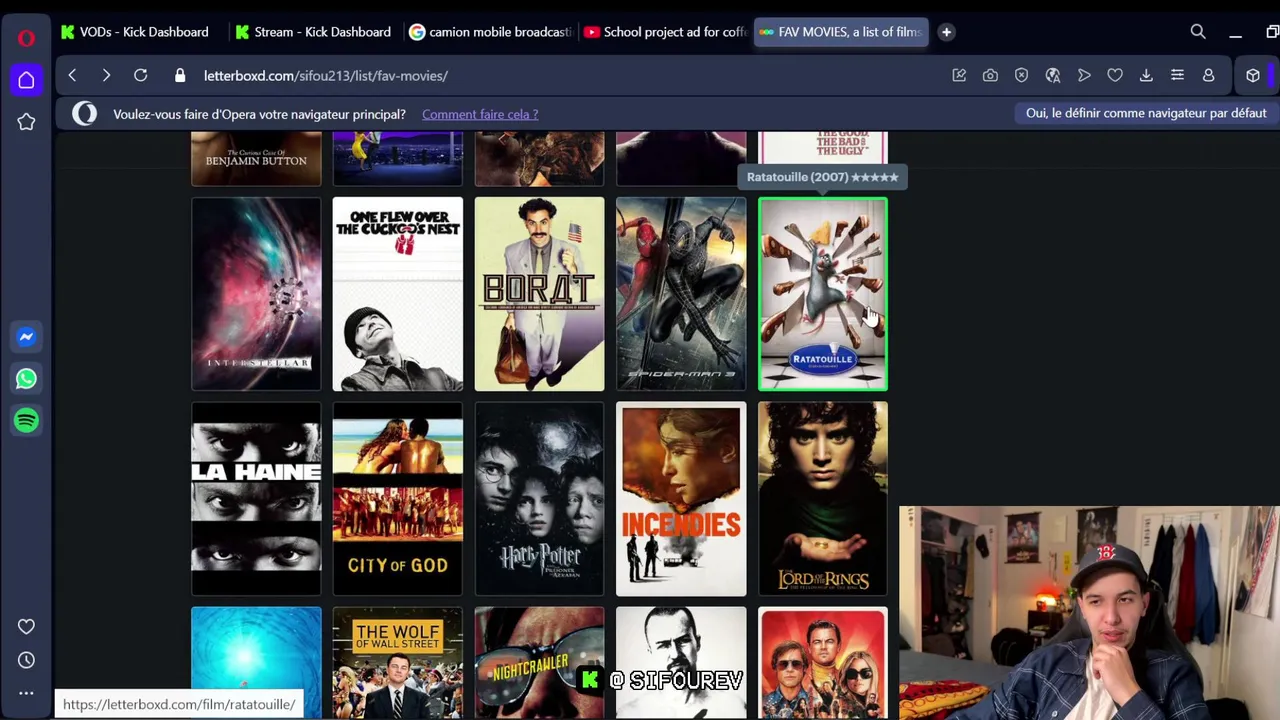Go back to the previous page

pos(72,76)
